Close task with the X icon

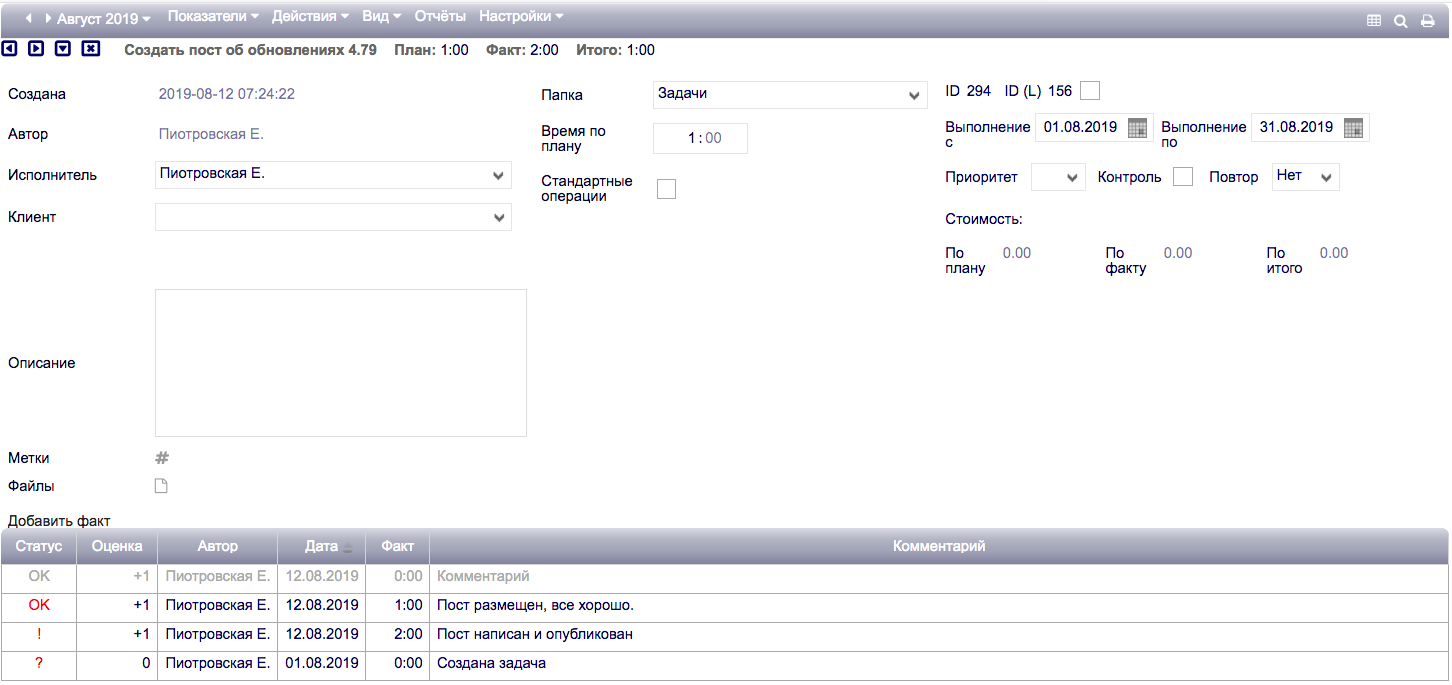click(91, 48)
